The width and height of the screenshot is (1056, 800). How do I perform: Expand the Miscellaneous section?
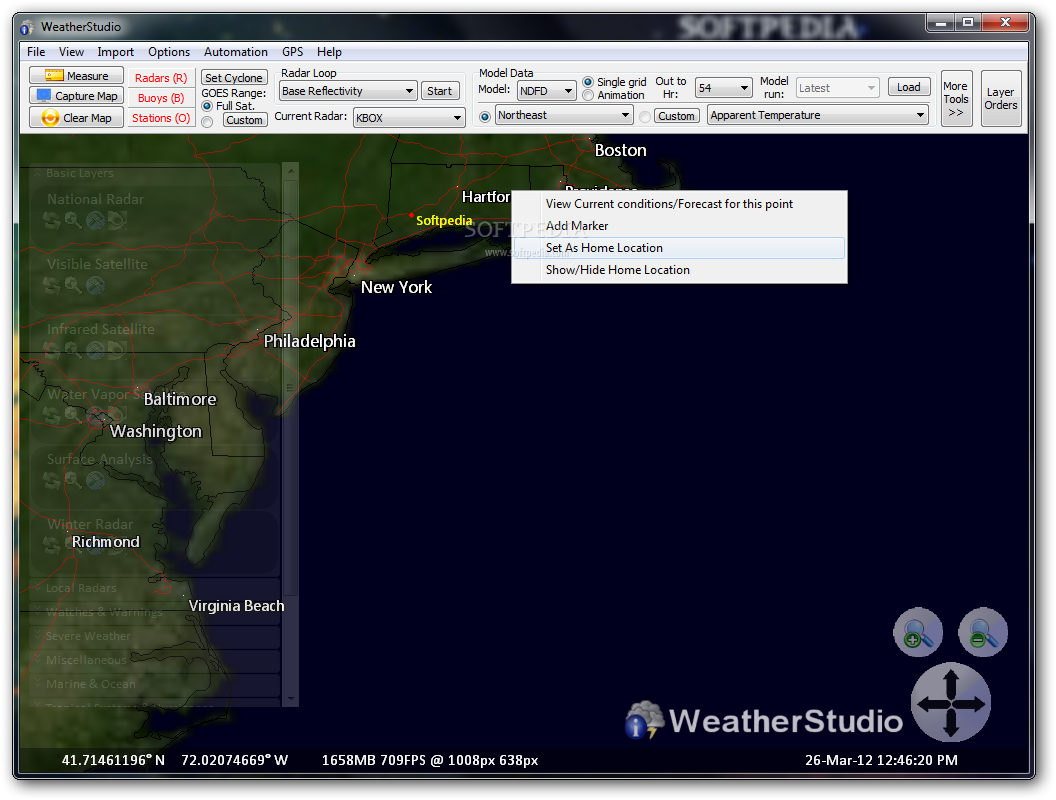click(x=38, y=660)
